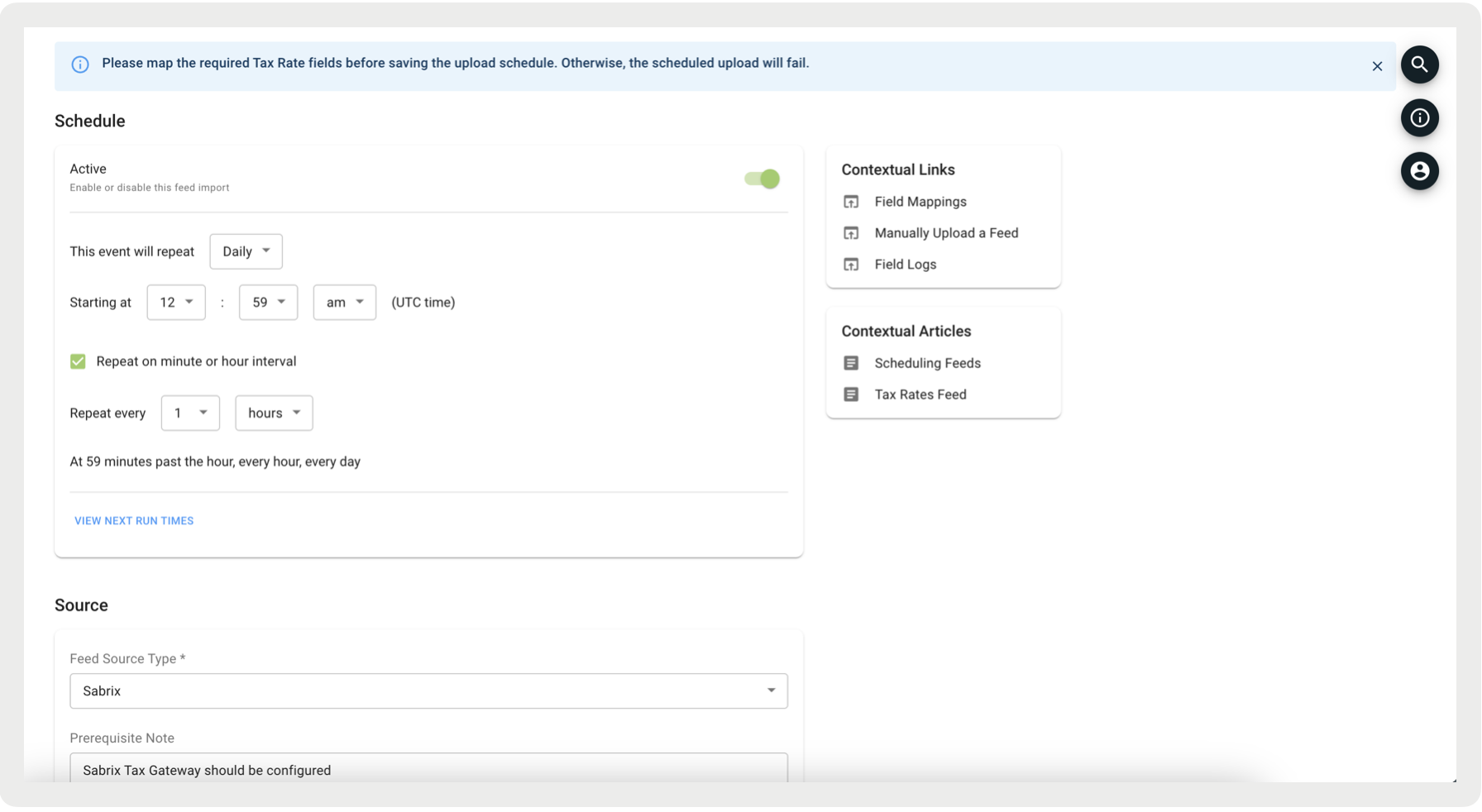Click the '(UTC time)' label
The image size is (1482, 812).
(423, 303)
